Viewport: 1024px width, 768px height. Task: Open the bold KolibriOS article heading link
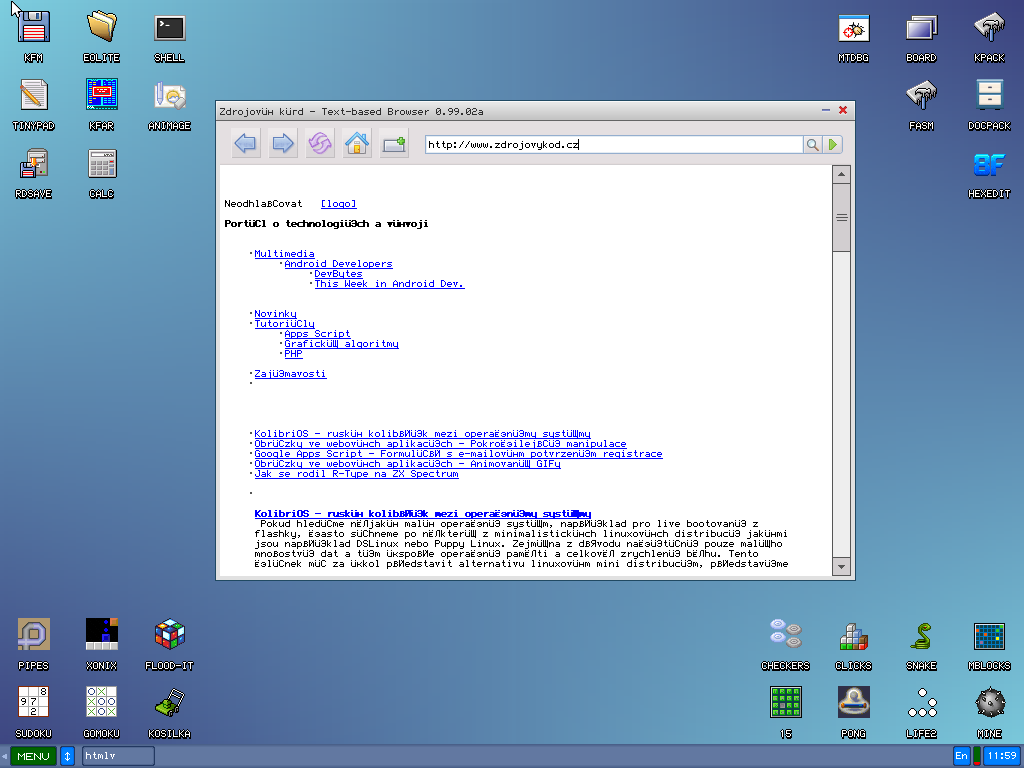pos(423,513)
